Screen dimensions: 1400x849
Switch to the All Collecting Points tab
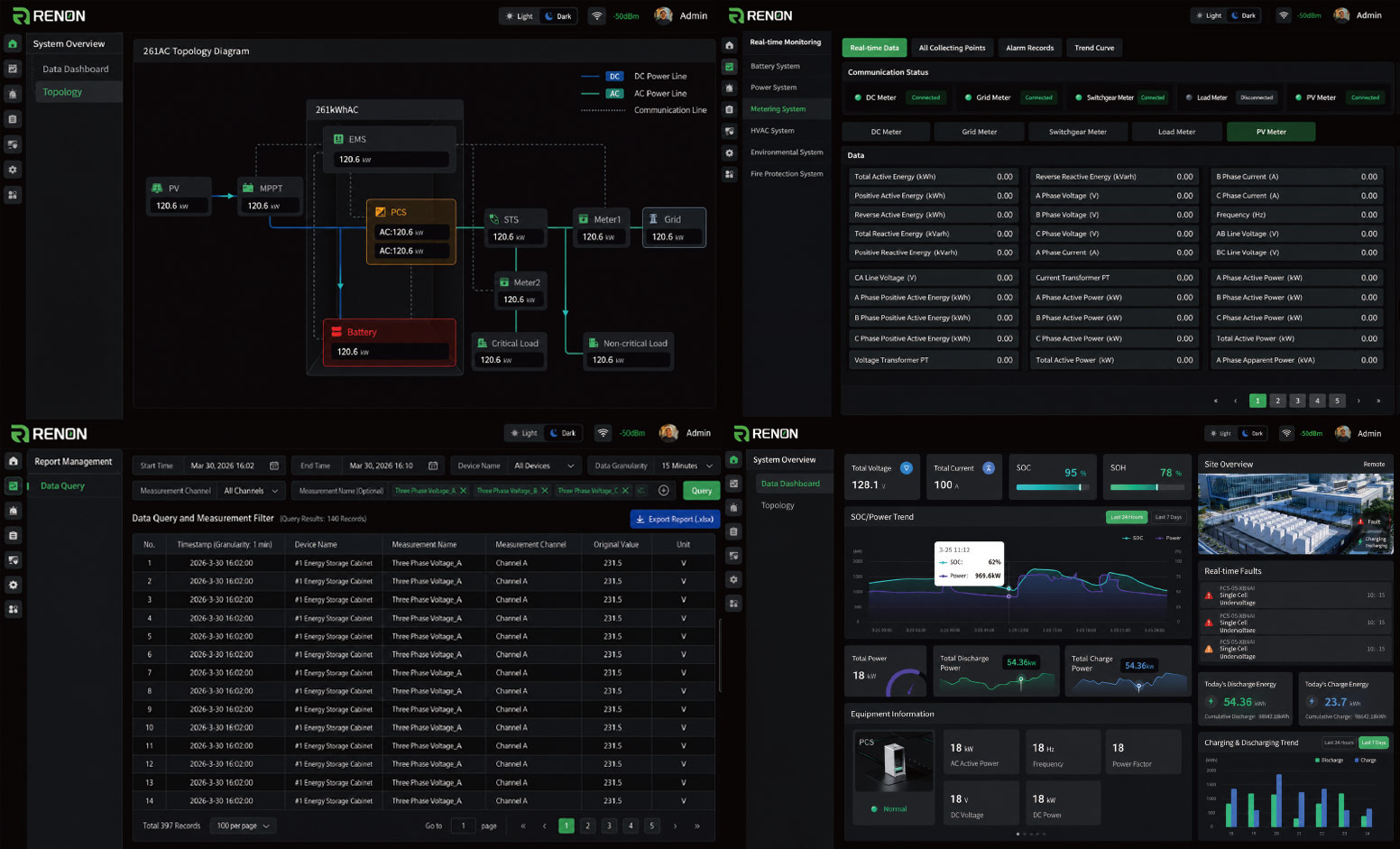pos(952,48)
